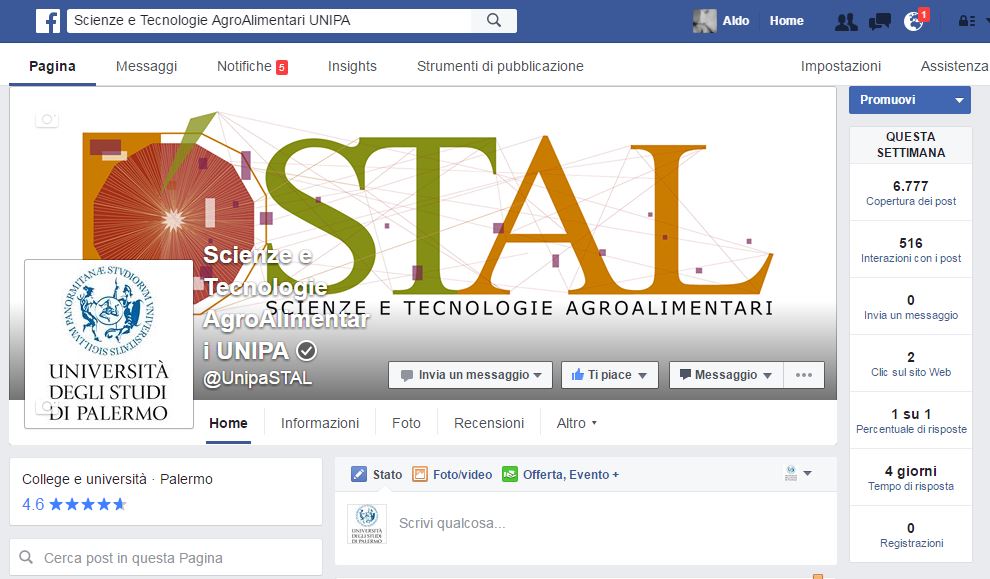Viewport: 990px width, 579px height.
Task: Open the Foto tab
Action: click(406, 423)
